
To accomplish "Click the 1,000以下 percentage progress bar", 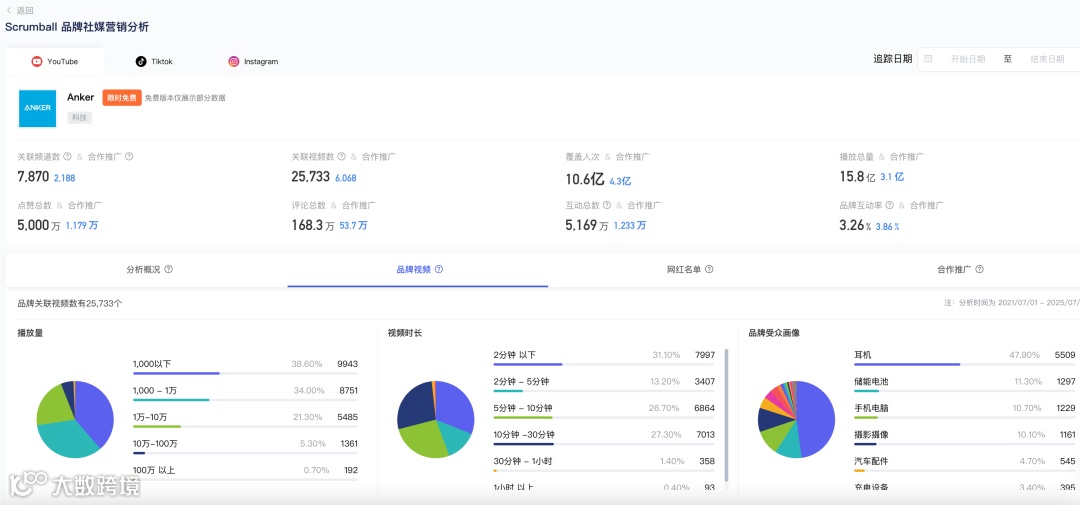I will click(x=245, y=373).
